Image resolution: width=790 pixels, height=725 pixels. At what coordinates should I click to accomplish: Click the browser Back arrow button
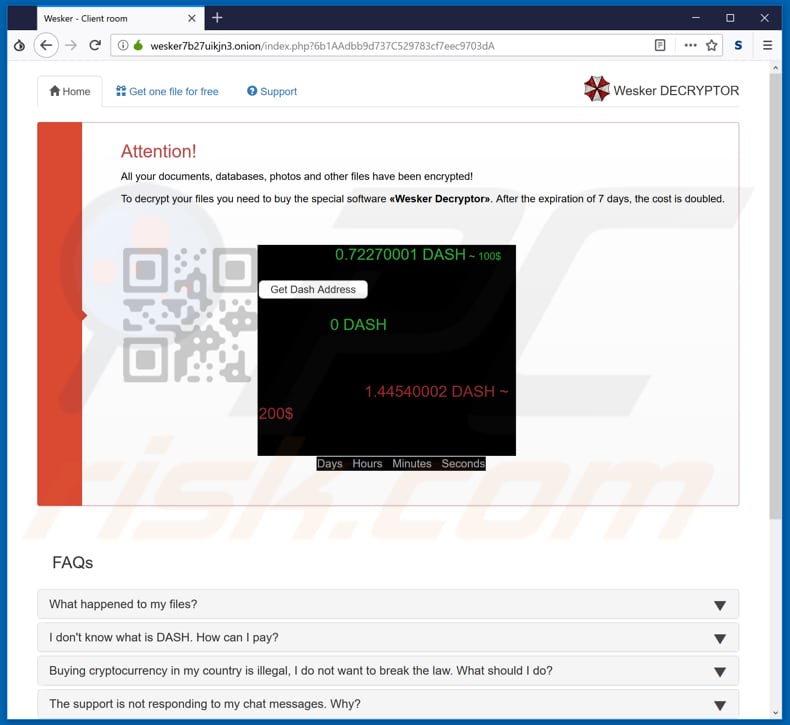pyautogui.click(x=46, y=45)
